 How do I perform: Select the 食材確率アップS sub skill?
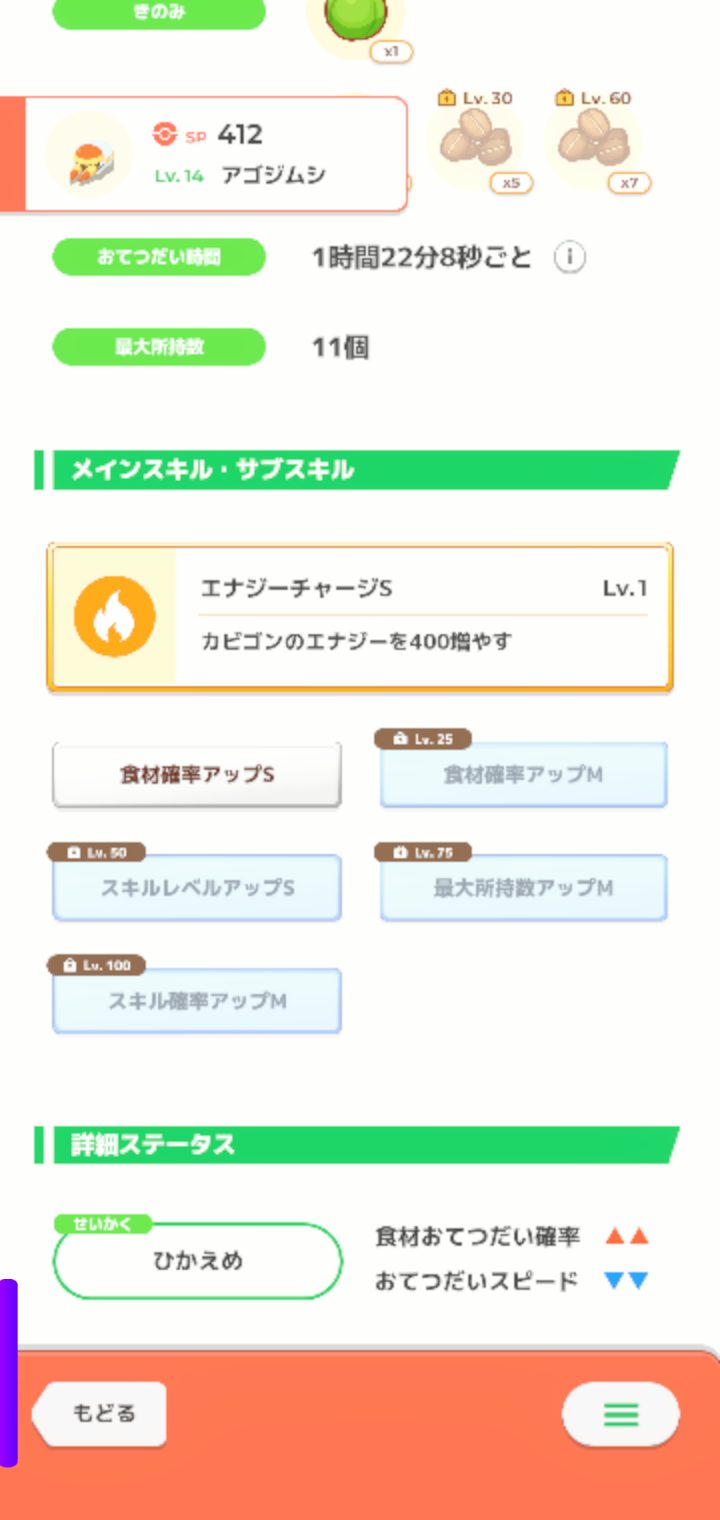(x=197, y=775)
